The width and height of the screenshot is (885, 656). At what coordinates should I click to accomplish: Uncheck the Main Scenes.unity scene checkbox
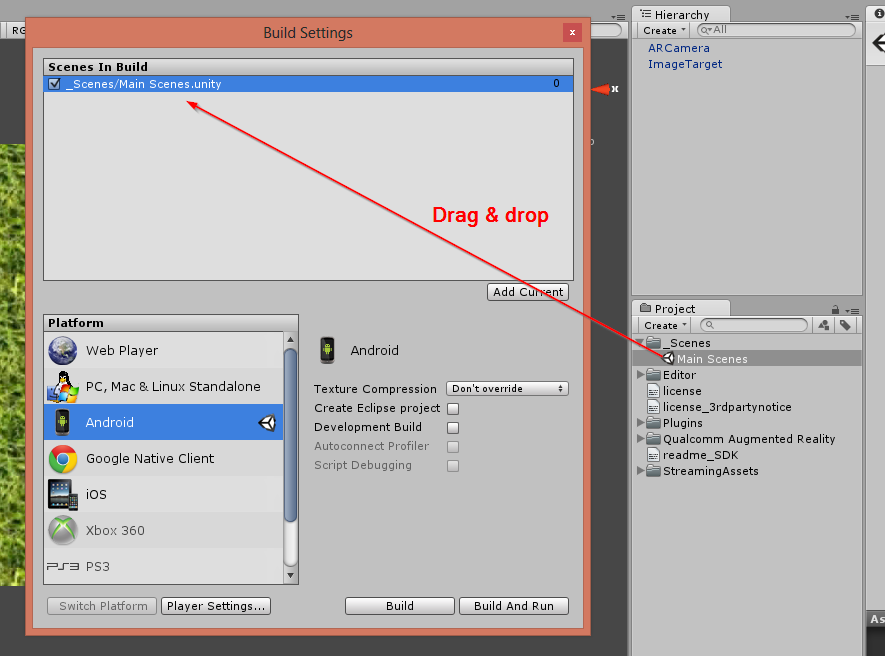(x=55, y=84)
